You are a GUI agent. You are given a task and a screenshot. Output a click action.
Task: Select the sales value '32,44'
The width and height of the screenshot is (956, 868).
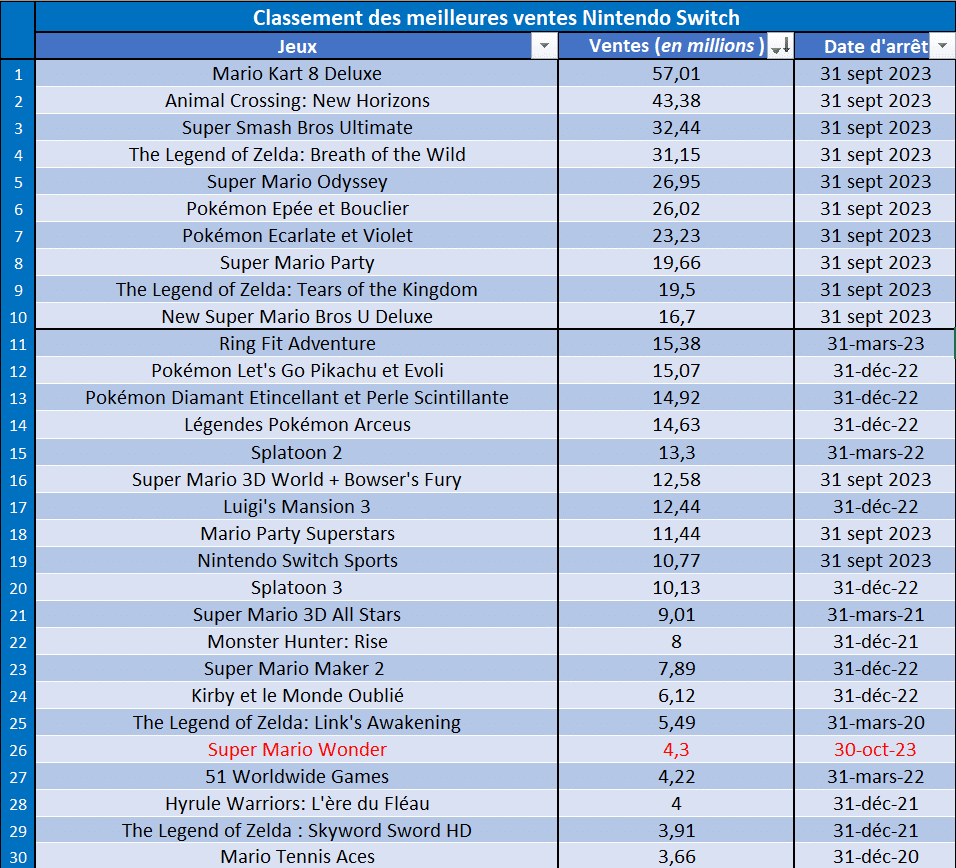676,127
